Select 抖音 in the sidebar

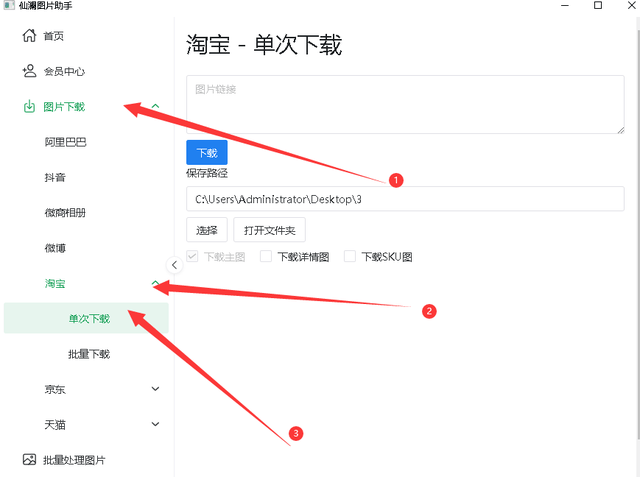[x=55, y=177]
